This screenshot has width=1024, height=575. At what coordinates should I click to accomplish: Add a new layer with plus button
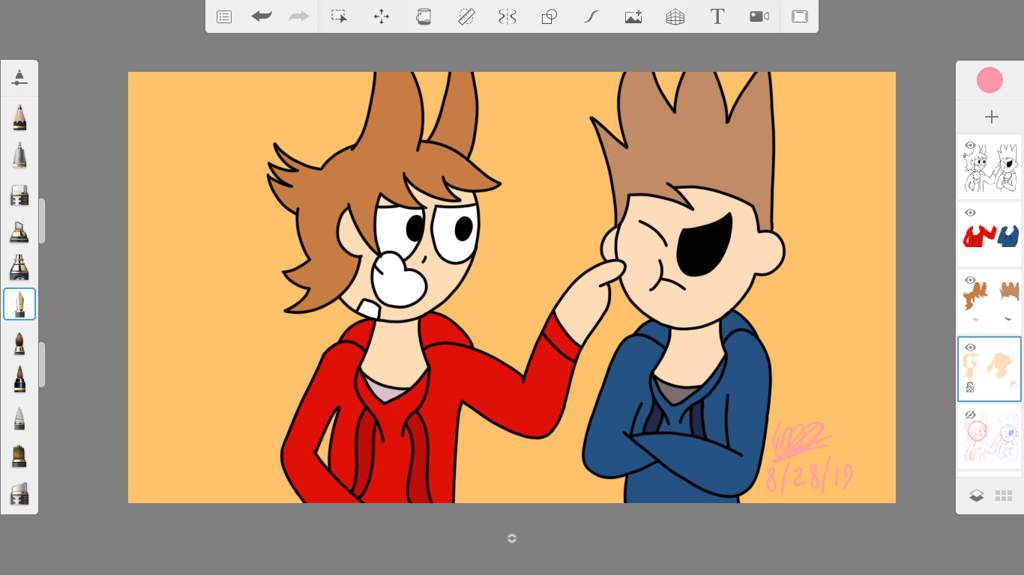click(x=991, y=117)
